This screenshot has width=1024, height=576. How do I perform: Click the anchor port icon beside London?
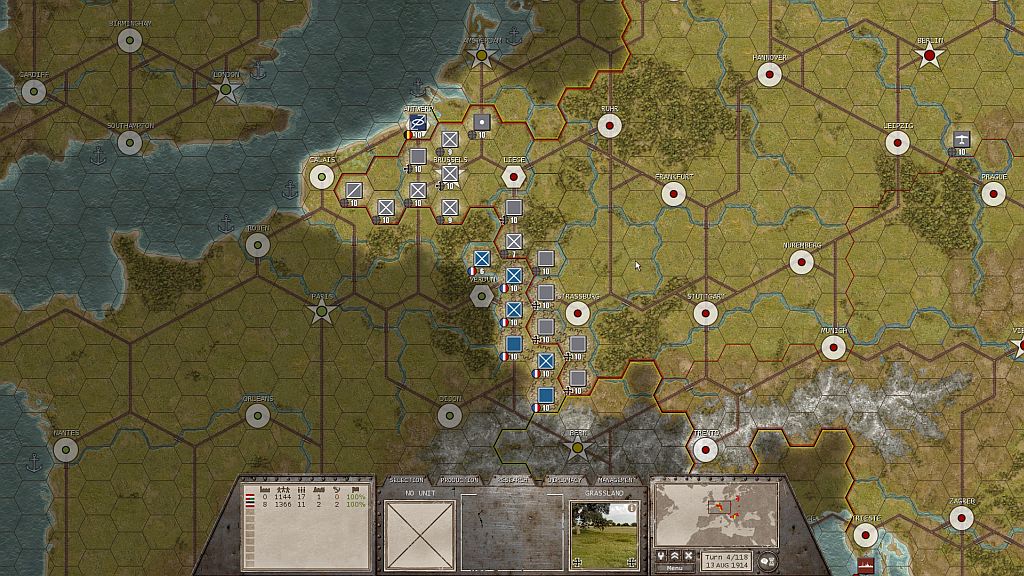(x=258, y=71)
